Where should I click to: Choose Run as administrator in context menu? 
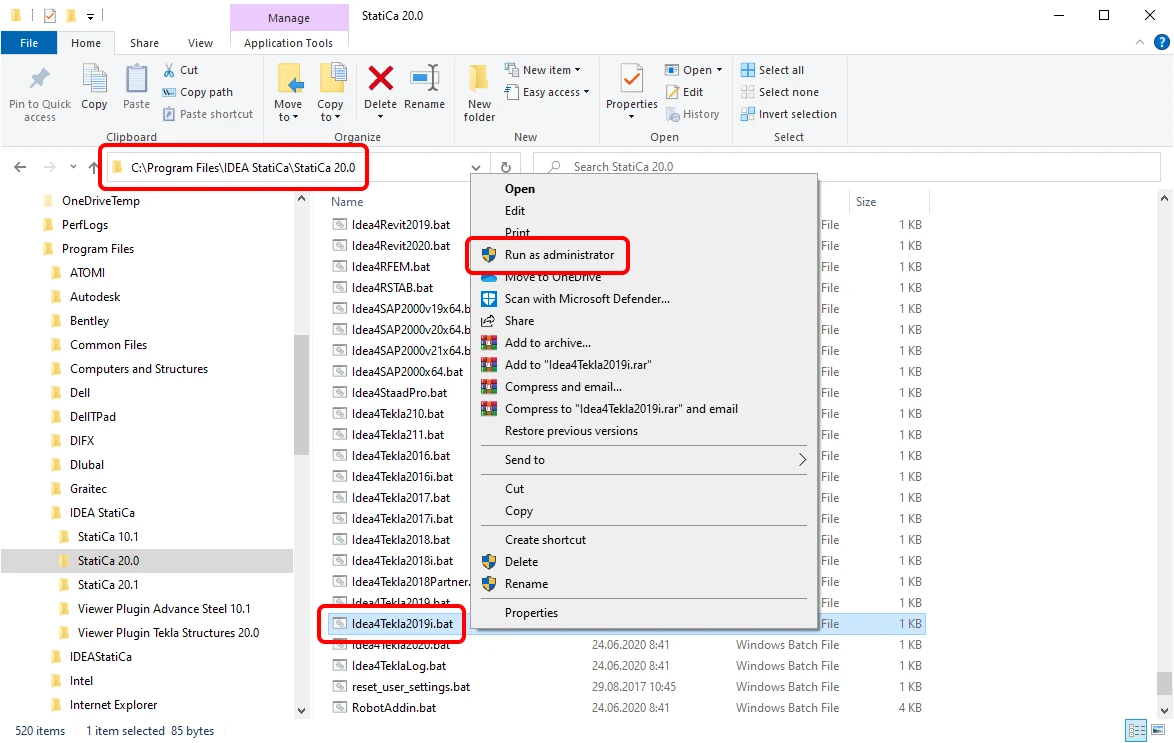pos(559,255)
